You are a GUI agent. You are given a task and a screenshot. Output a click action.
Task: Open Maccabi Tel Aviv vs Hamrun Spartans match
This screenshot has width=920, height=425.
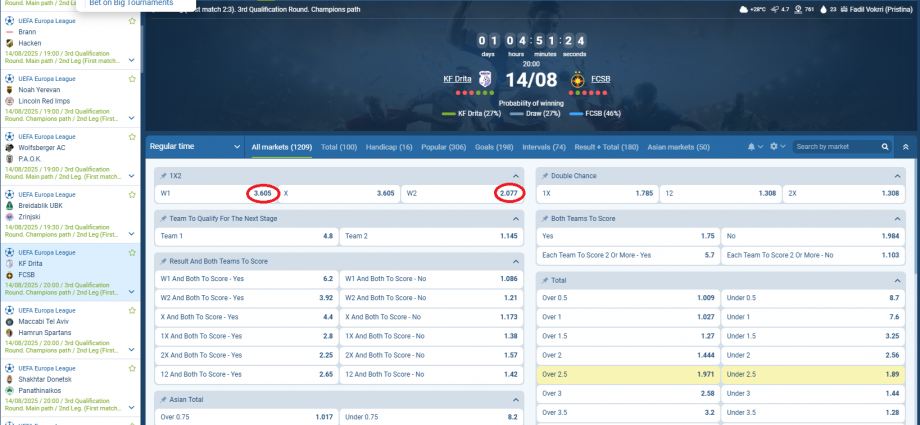(x=70, y=330)
